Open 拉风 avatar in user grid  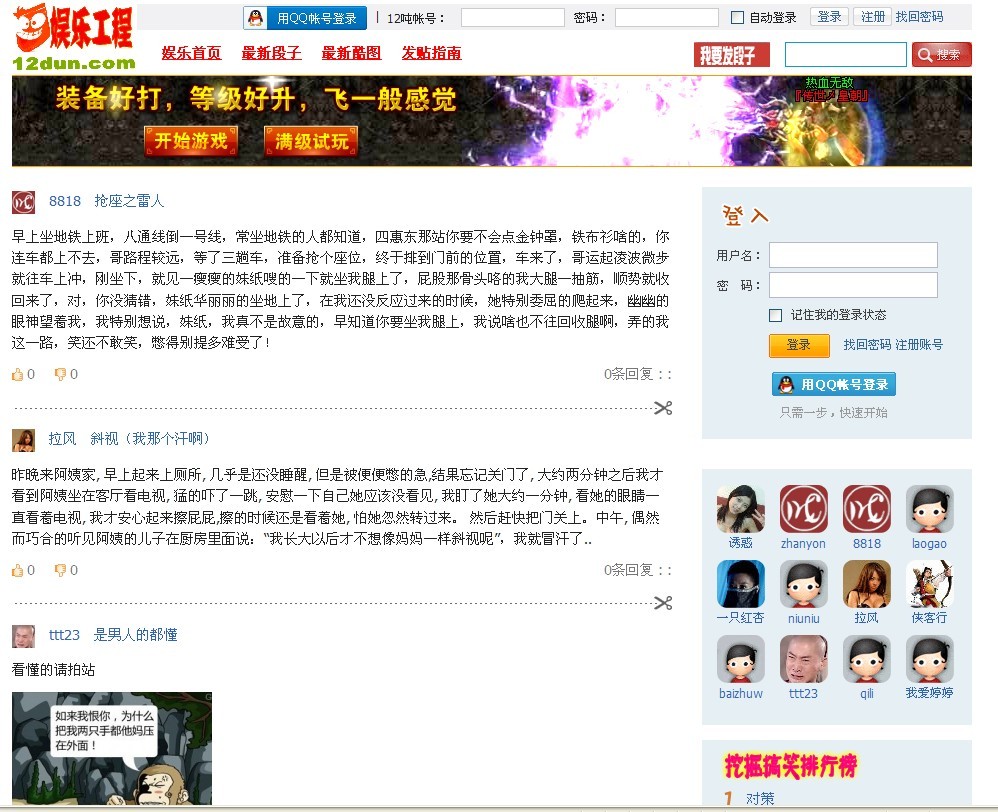point(867,584)
